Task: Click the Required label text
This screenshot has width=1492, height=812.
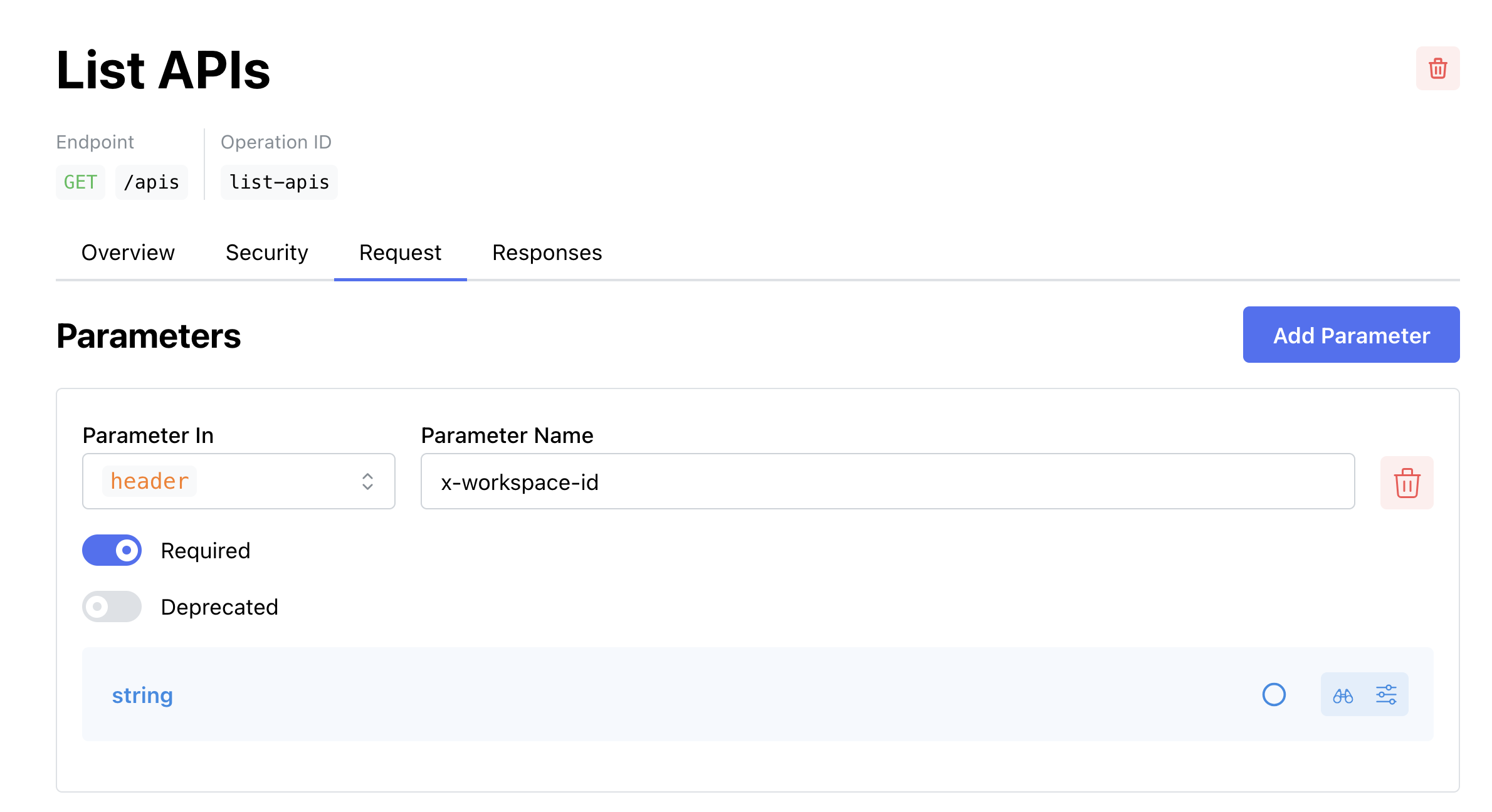Action: (x=206, y=551)
